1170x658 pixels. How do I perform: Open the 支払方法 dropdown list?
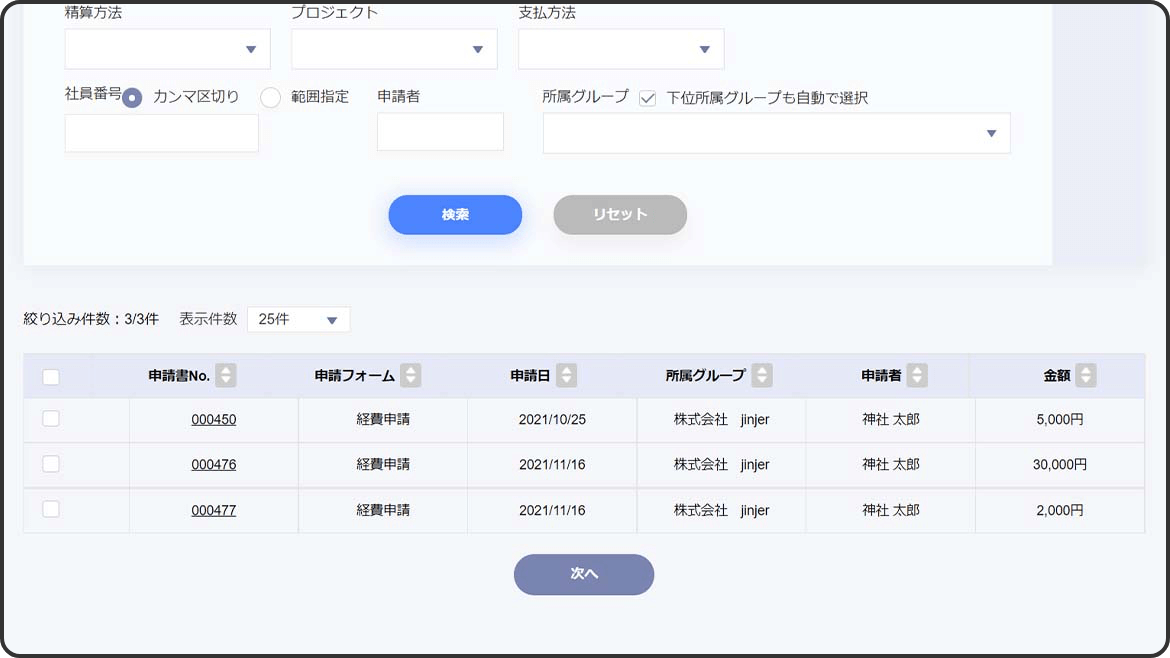tap(621, 49)
